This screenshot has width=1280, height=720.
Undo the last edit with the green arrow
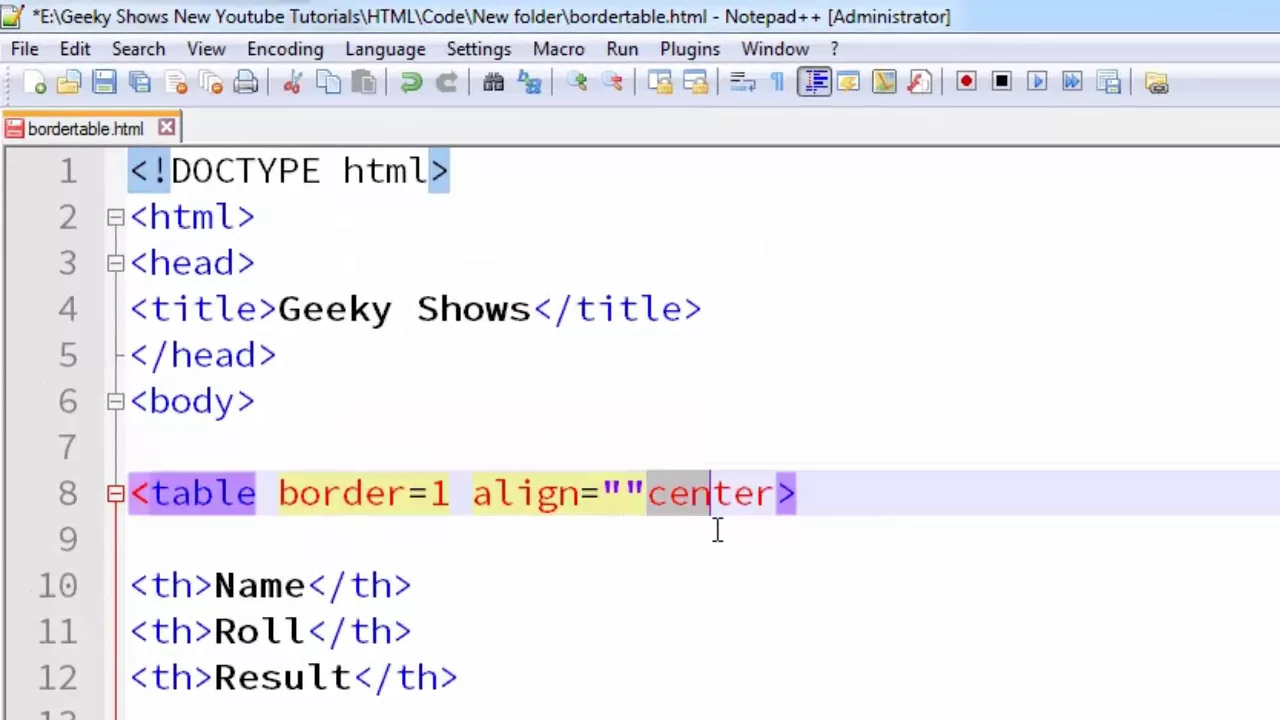pos(410,83)
